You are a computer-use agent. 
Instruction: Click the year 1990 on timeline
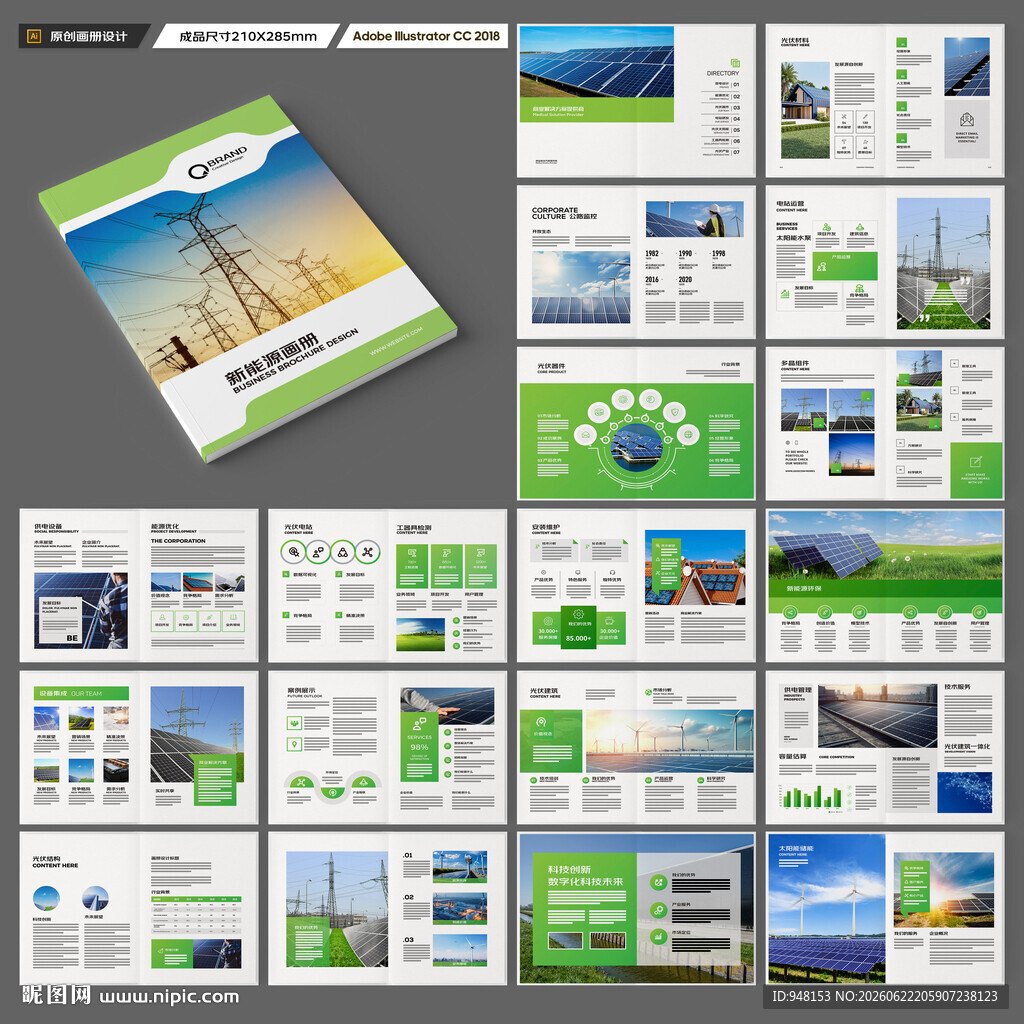pos(685,253)
